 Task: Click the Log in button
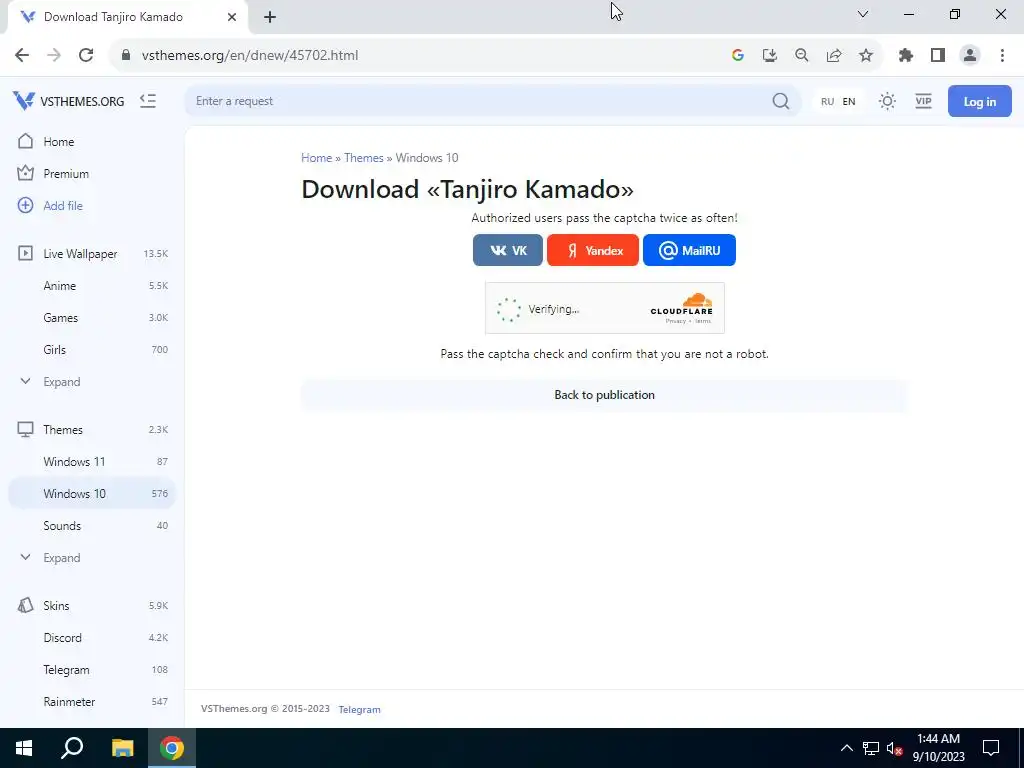[980, 101]
